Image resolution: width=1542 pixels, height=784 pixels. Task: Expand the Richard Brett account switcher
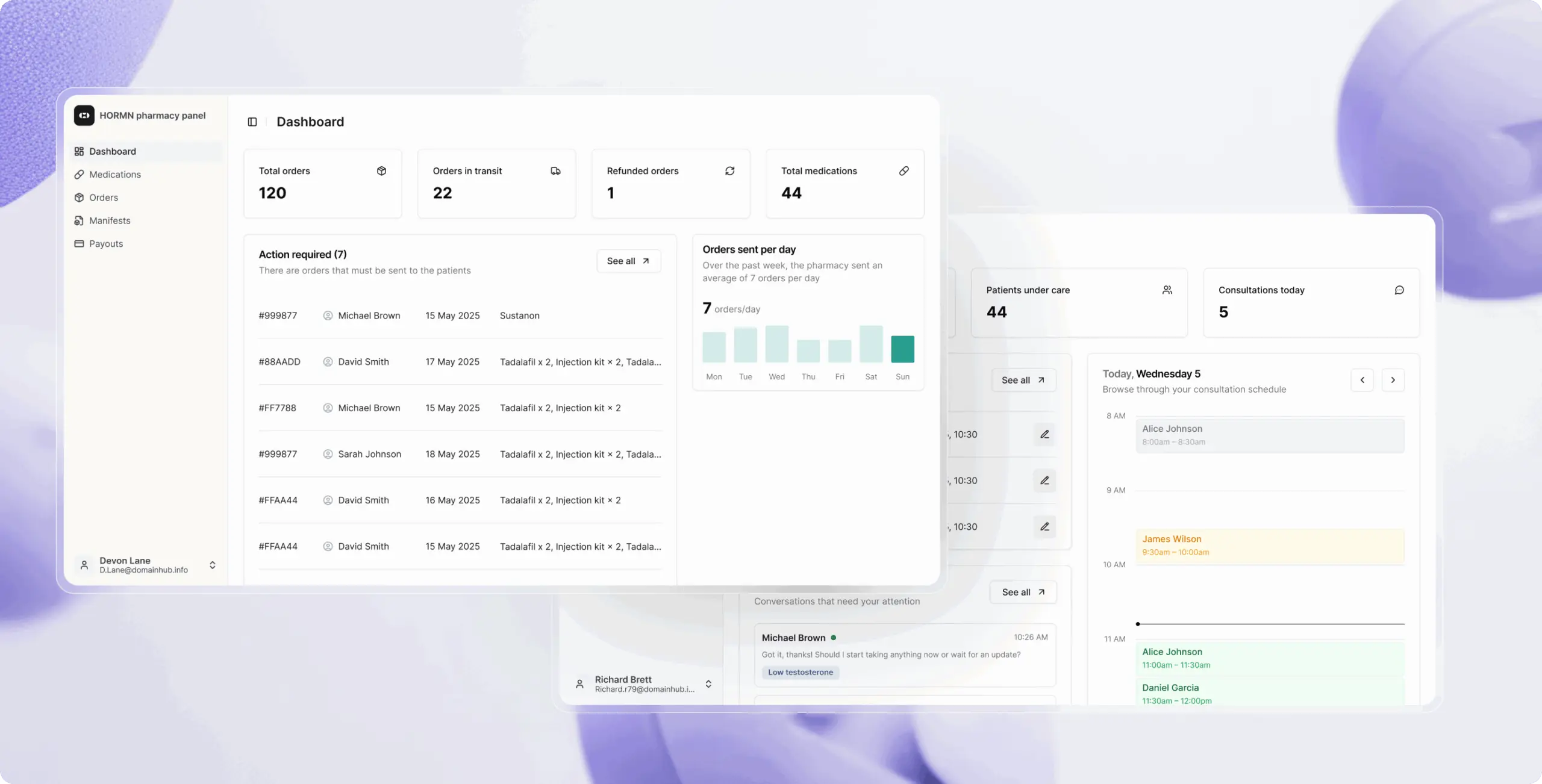coord(708,684)
